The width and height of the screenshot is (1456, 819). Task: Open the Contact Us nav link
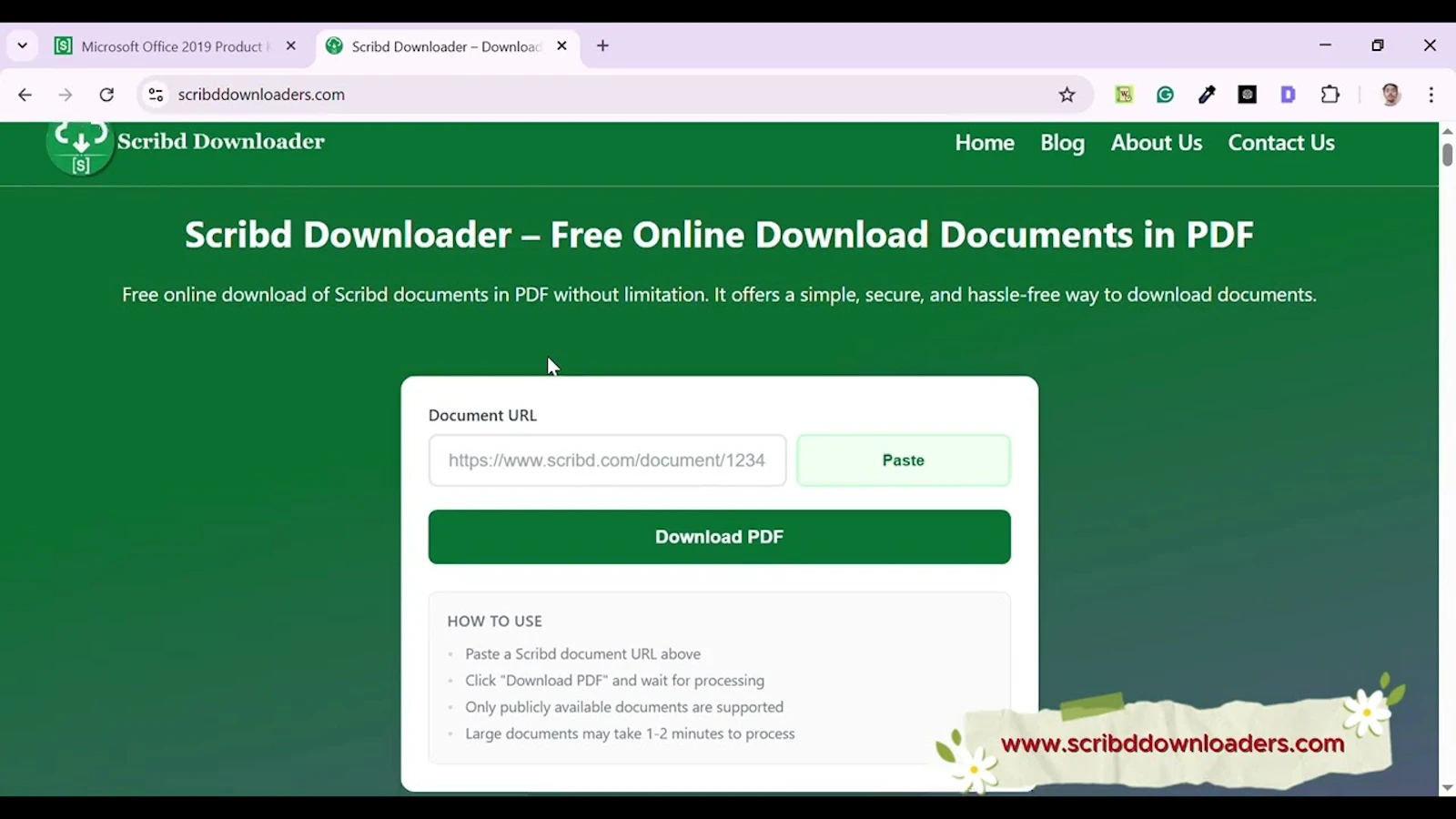[x=1281, y=143]
